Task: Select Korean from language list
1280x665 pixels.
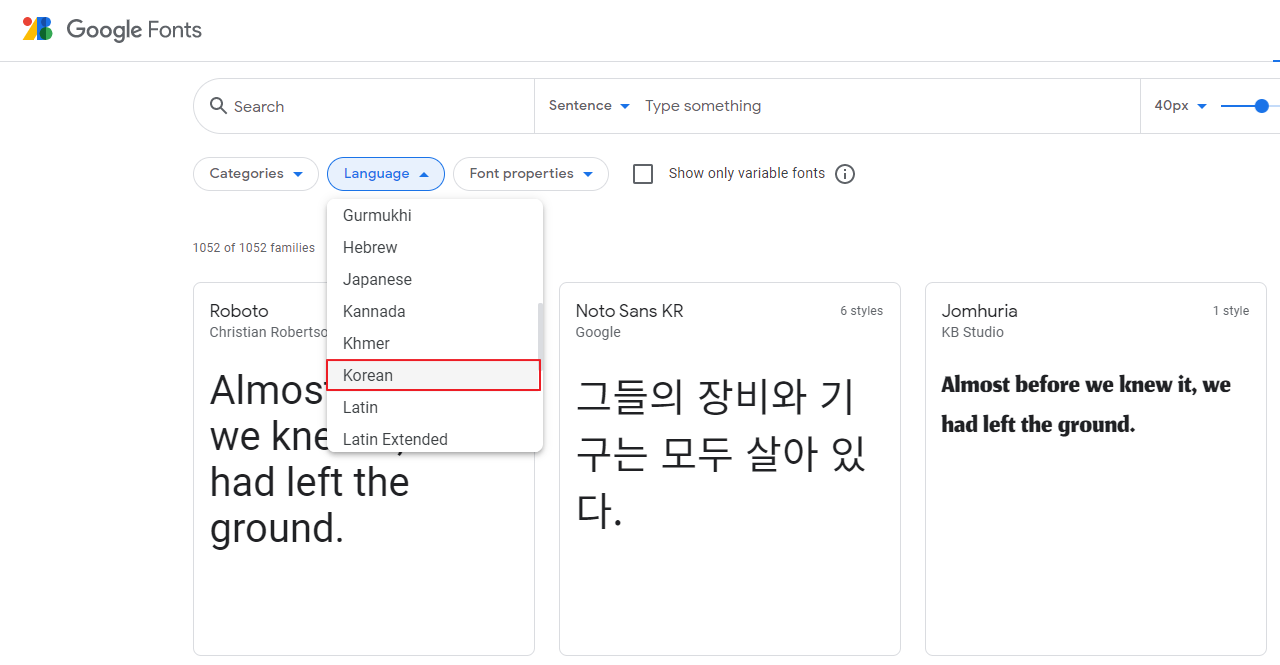Action: (x=434, y=375)
